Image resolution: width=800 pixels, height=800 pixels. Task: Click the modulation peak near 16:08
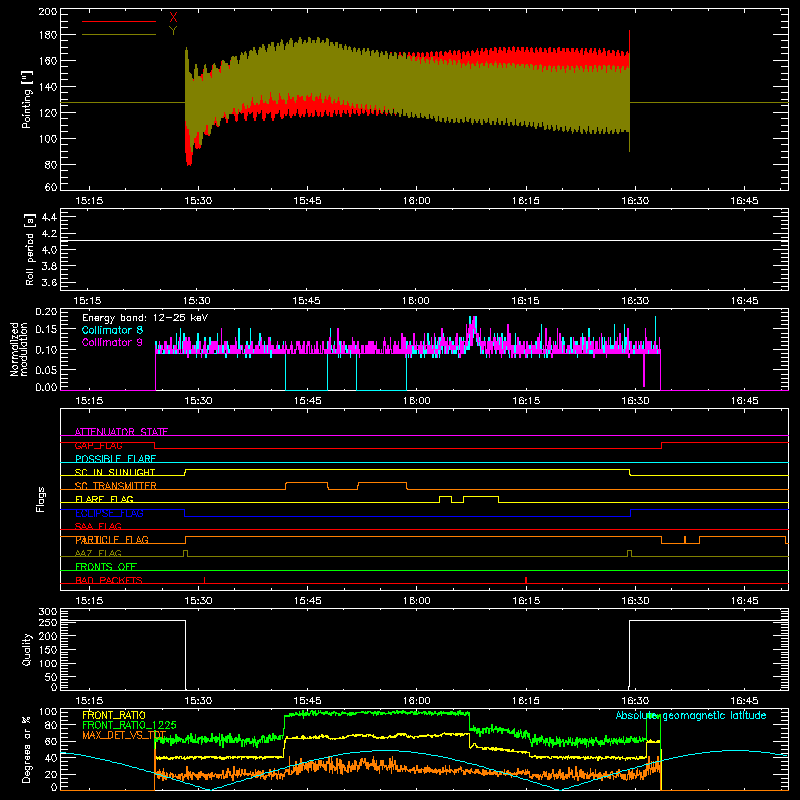point(472,329)
